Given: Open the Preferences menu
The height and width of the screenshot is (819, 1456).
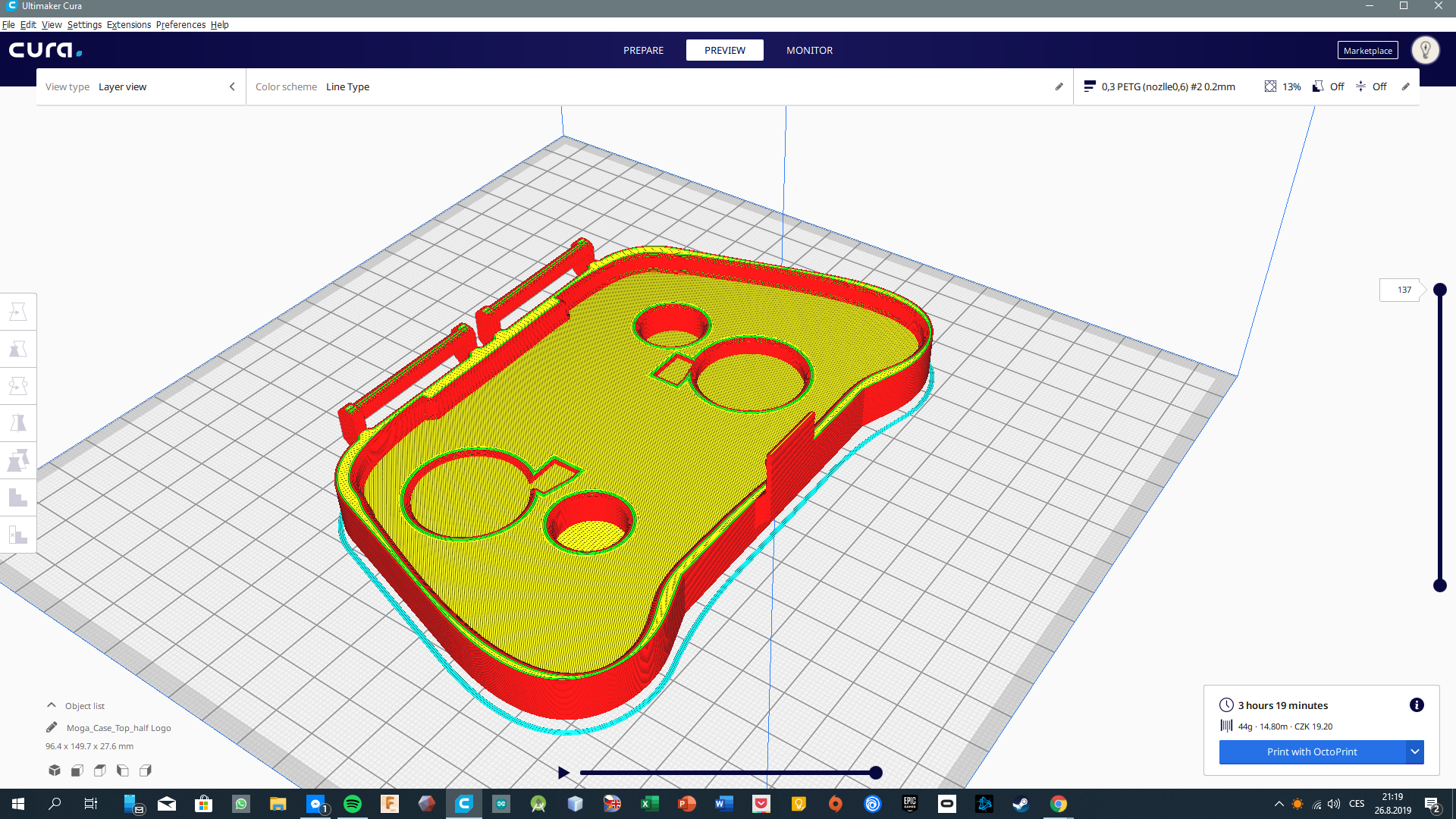Looking at the screenshot, I should [180, 24].
